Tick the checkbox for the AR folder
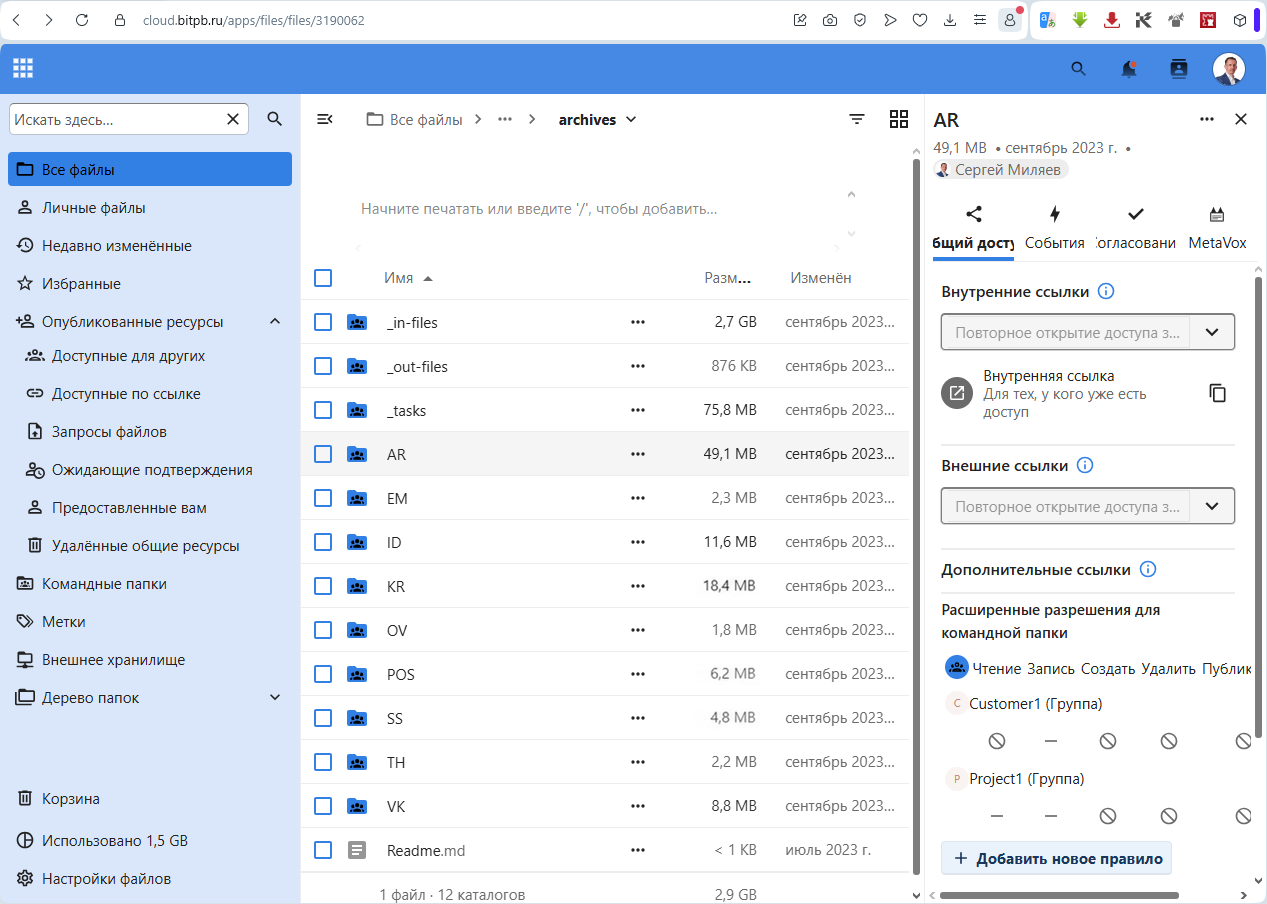Viewport: 1267px width, 904px height. pyautogui.click(x=323, y=454)
